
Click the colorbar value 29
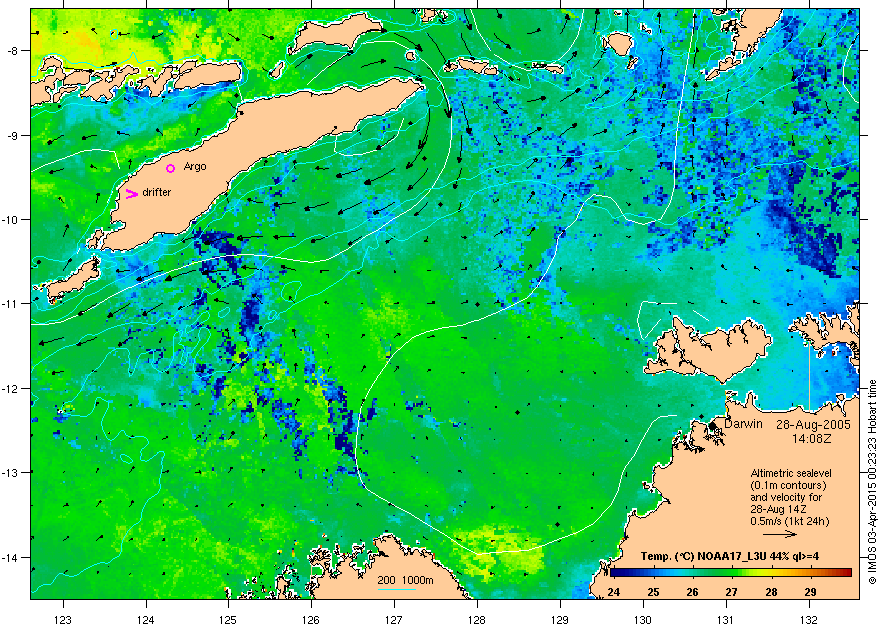tap(810, 592)
